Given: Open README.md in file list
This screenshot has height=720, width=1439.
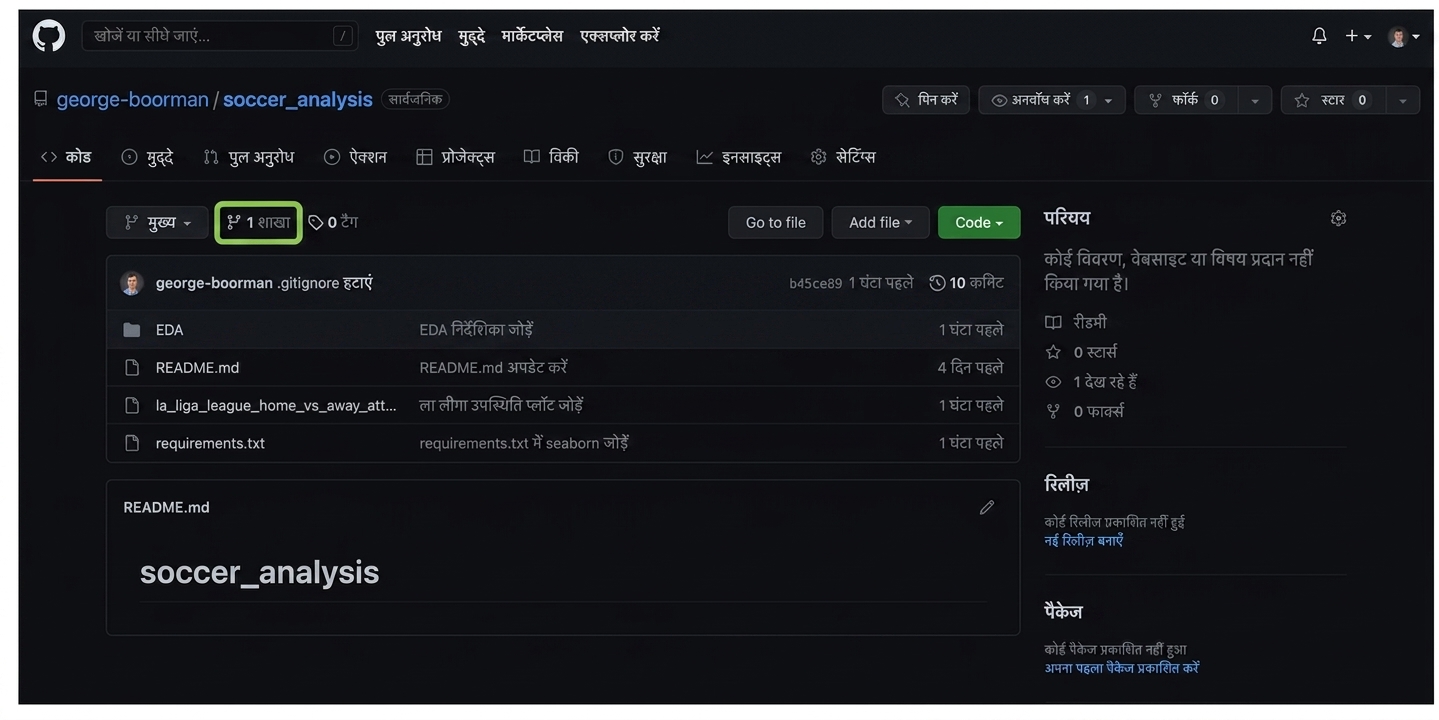Looking at the screenshot, I should tap(197, 368).
